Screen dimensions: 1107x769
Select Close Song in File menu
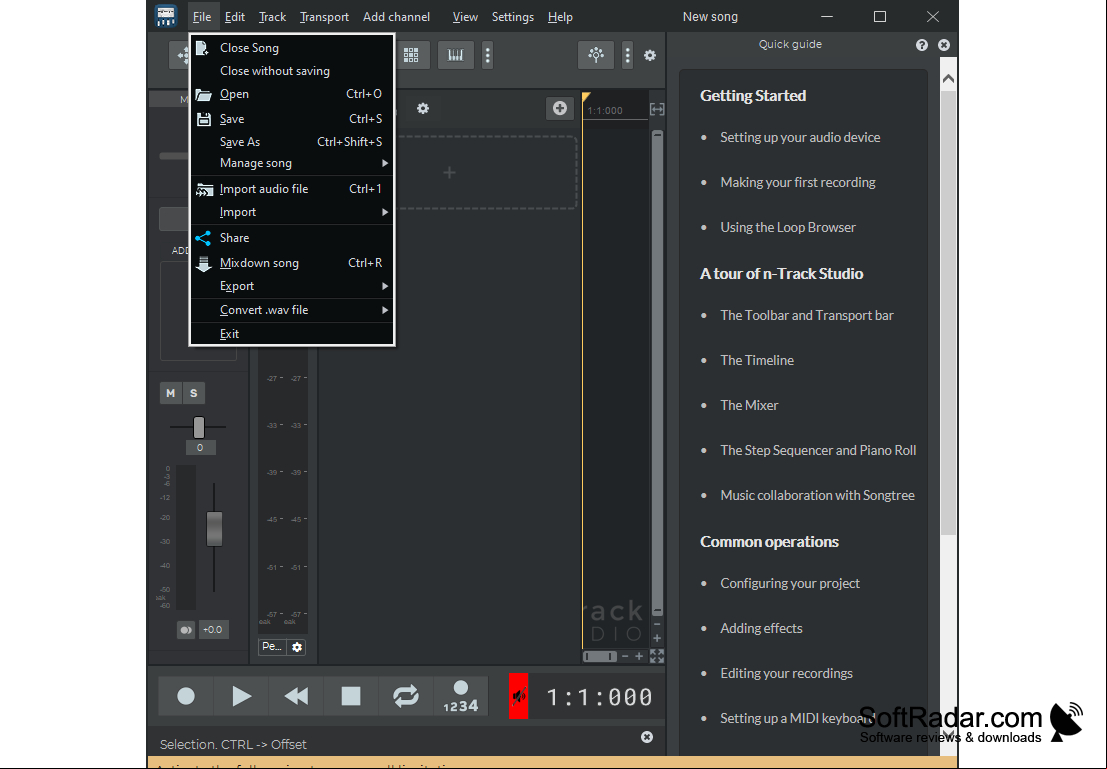[x=292, y=48]
